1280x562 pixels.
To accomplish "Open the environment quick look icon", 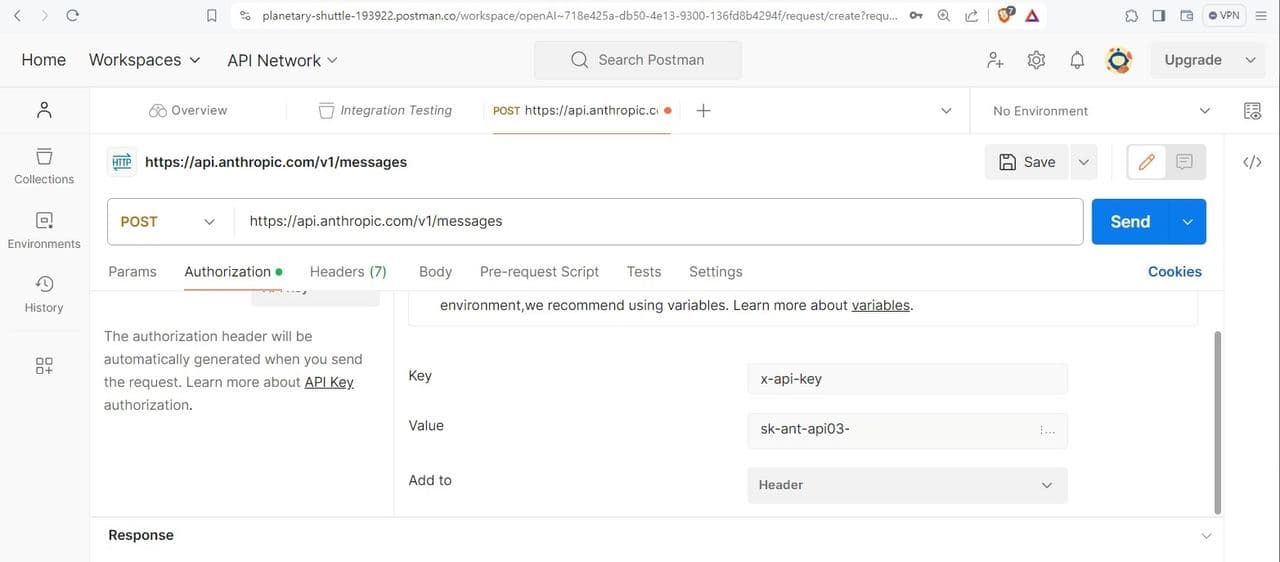I will pos(1252,111).
